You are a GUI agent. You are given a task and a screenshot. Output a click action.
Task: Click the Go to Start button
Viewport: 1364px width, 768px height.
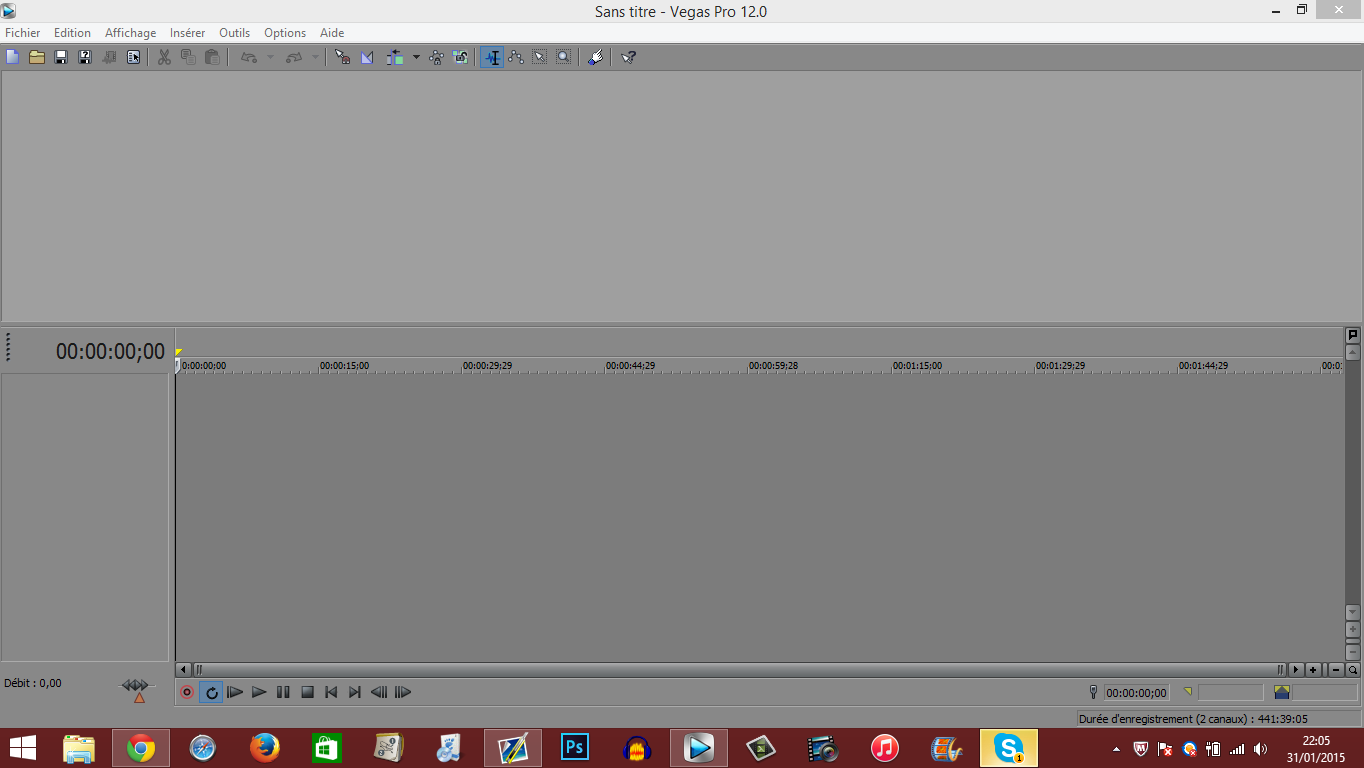[x=331, y=692]
